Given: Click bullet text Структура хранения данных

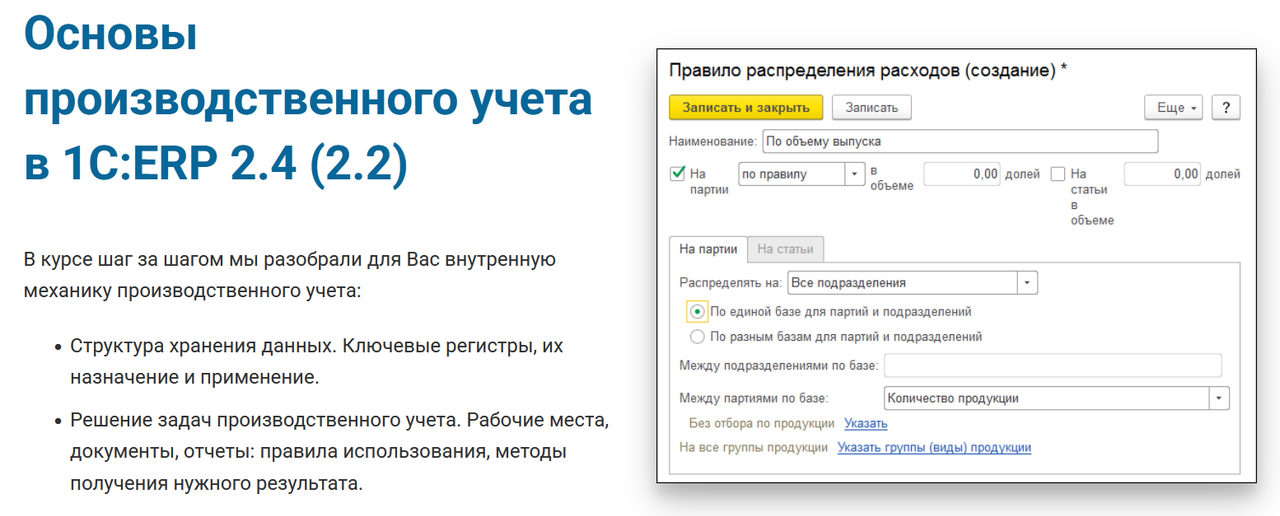Looking at the screenshot, I should pyautogui.click(x=204, y=345).
